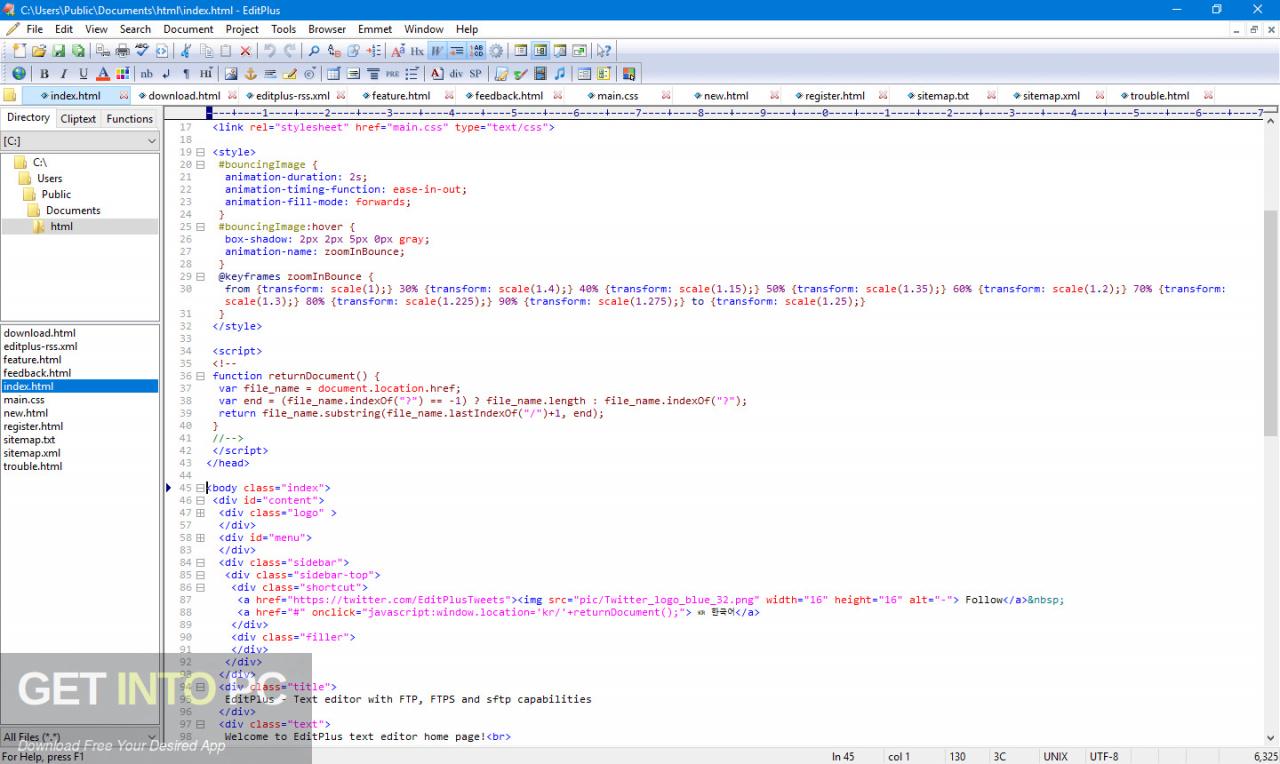1280x764 pixels.
Task: Click the Open file folder icon
Action: pos(38,50)
